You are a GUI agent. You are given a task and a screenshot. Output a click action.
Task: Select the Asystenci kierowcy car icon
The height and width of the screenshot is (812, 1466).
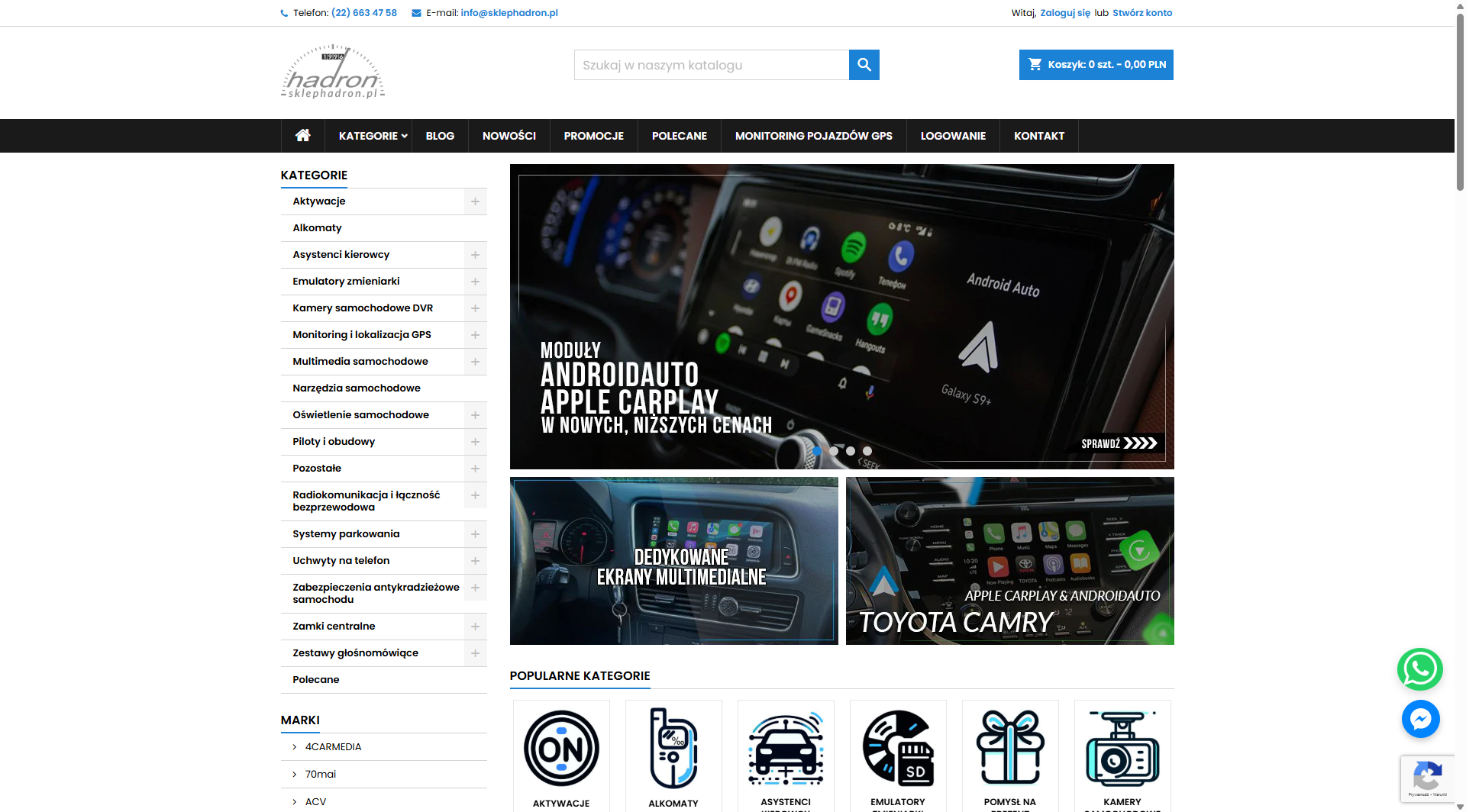click(786, 749)
